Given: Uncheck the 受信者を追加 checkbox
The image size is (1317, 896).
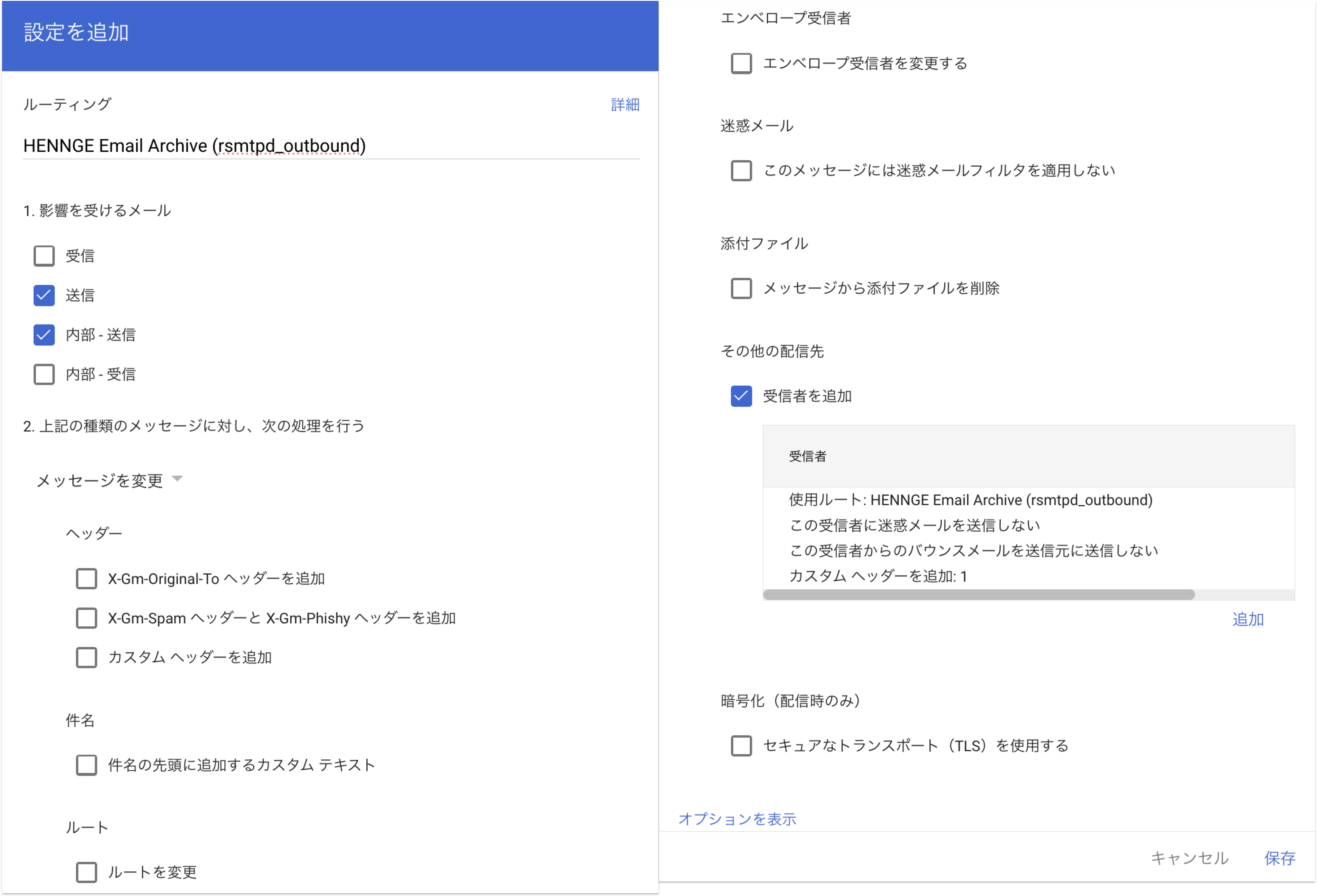Looking at the screenshot, I should click(741, 396).
